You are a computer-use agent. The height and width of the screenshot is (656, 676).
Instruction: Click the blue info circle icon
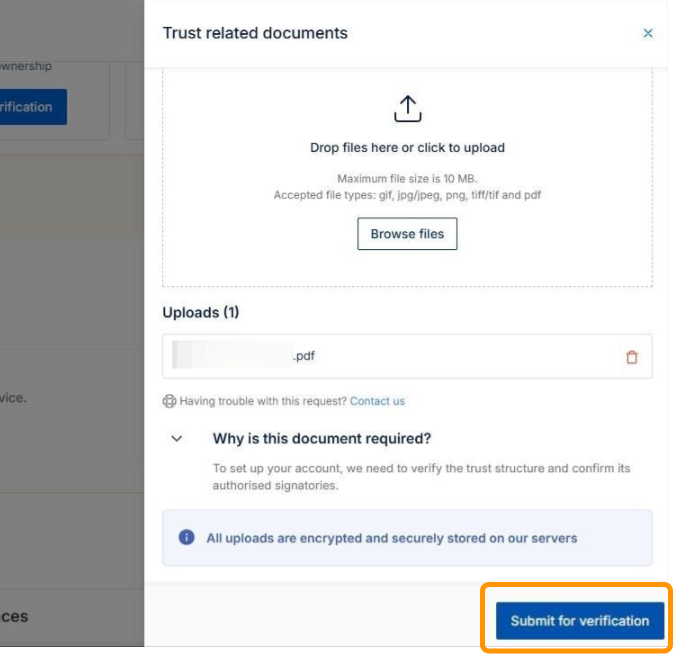[186, 537]
